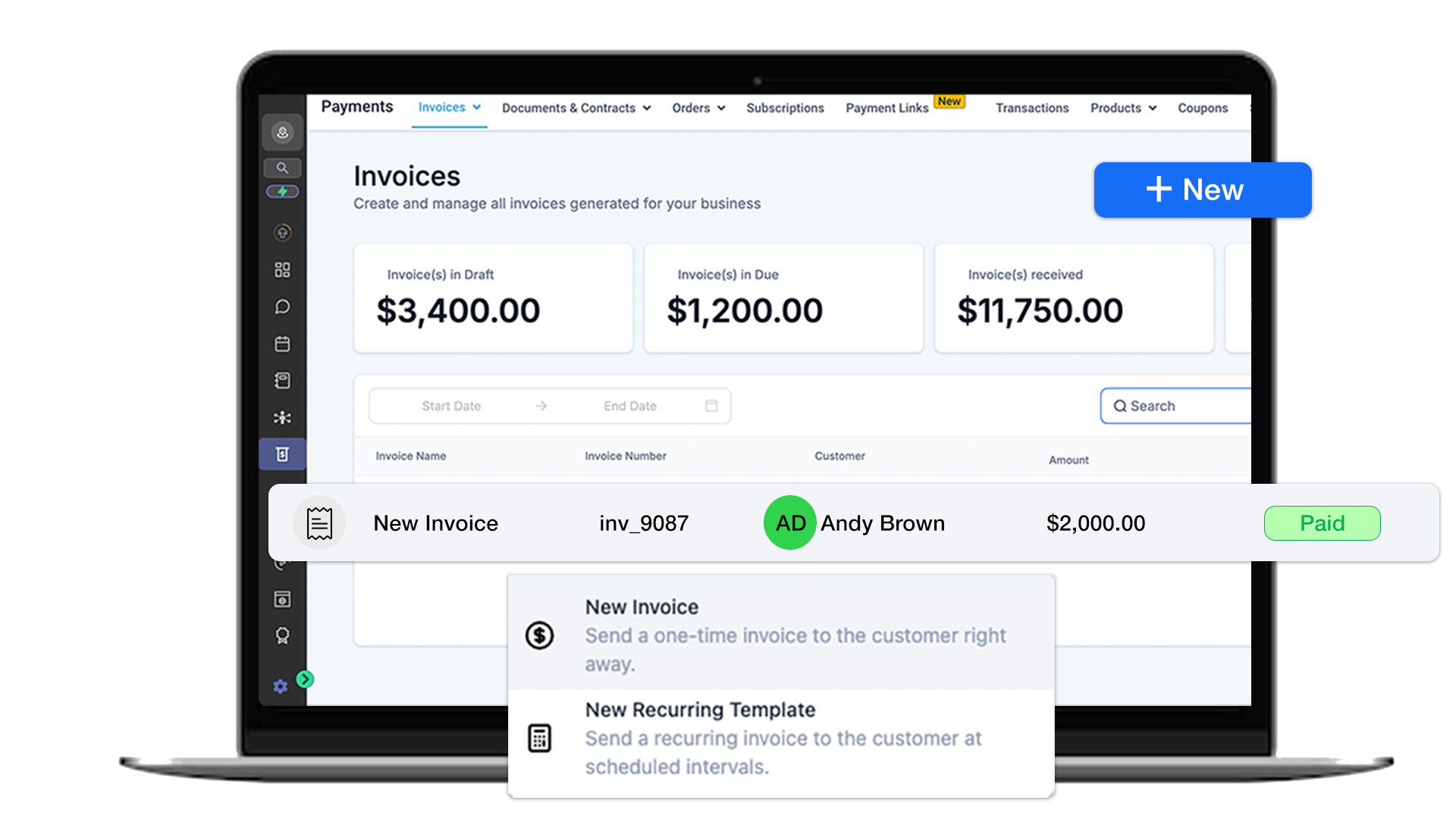Expand the Products dropdown in navigation
This screenshot has width=1456, height=819.
point(1122,107)
